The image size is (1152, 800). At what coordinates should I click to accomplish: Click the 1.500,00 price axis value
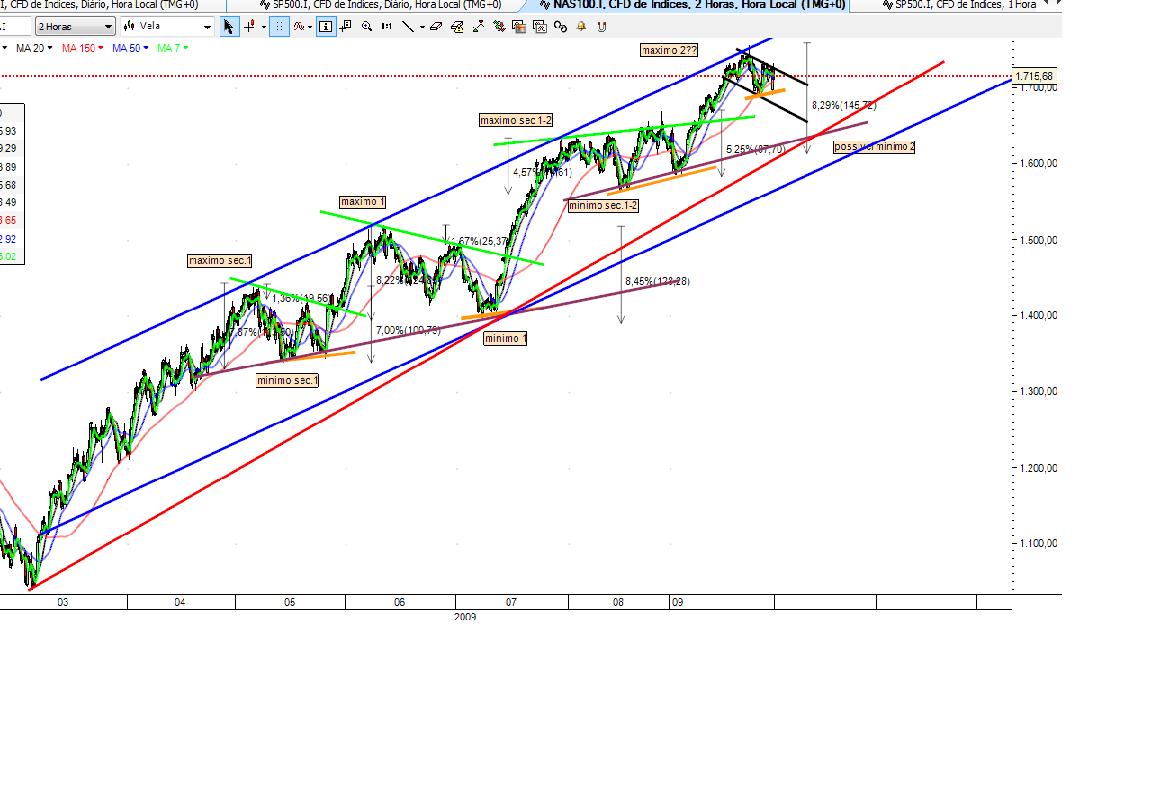pyautogui.click(x=1038, y=240)
